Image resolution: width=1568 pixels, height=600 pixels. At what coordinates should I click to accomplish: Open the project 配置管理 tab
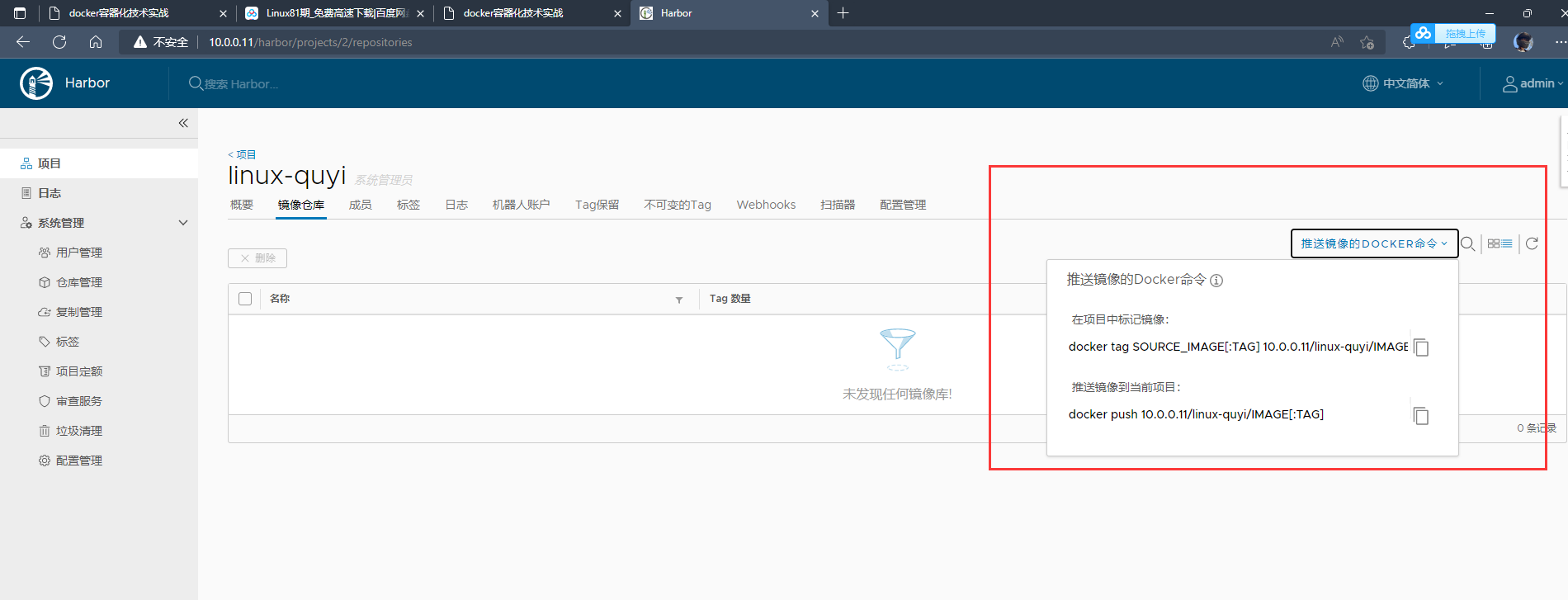point(903,205)
